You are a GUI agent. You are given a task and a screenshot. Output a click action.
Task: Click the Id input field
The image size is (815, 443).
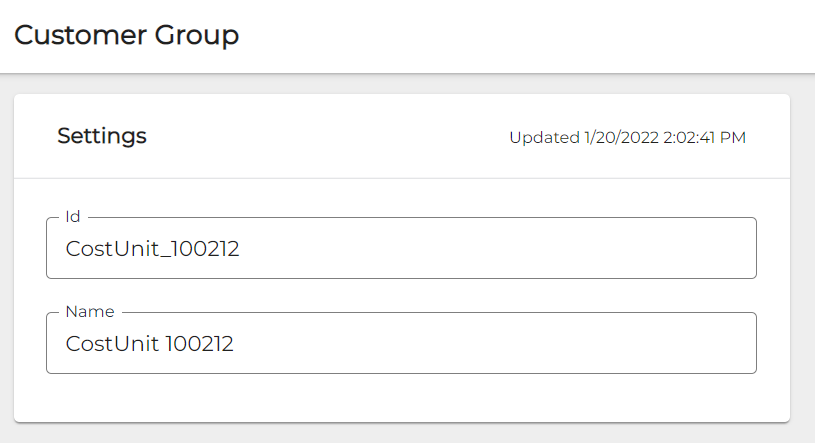click(x=400, y=249)
